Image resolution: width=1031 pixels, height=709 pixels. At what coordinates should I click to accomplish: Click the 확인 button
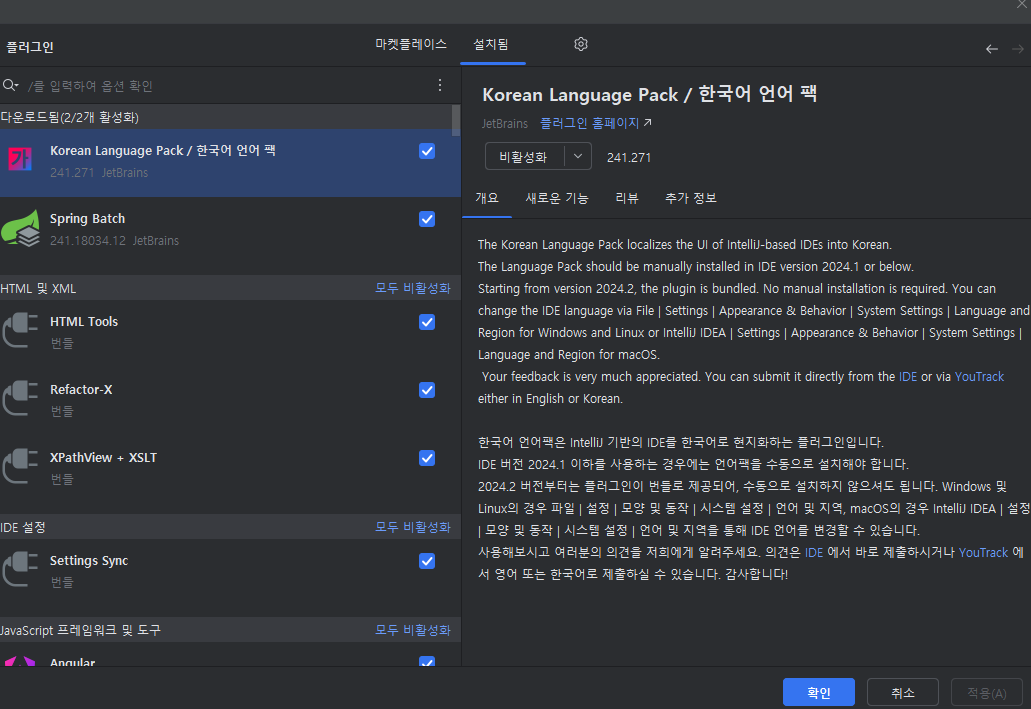(x=819, y=693)
